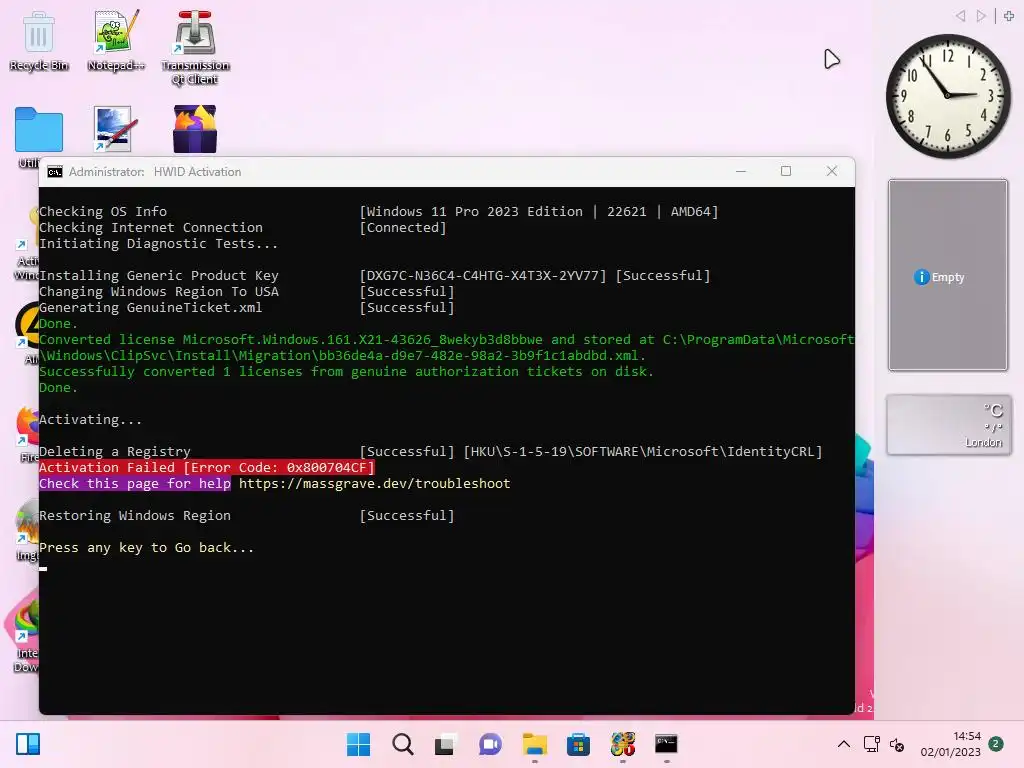Click the product key DXG7C-N36C4-C4HTG-X4T3X-2YV77 text
This screenshot has width=1024, height=768.
[483, 276]
